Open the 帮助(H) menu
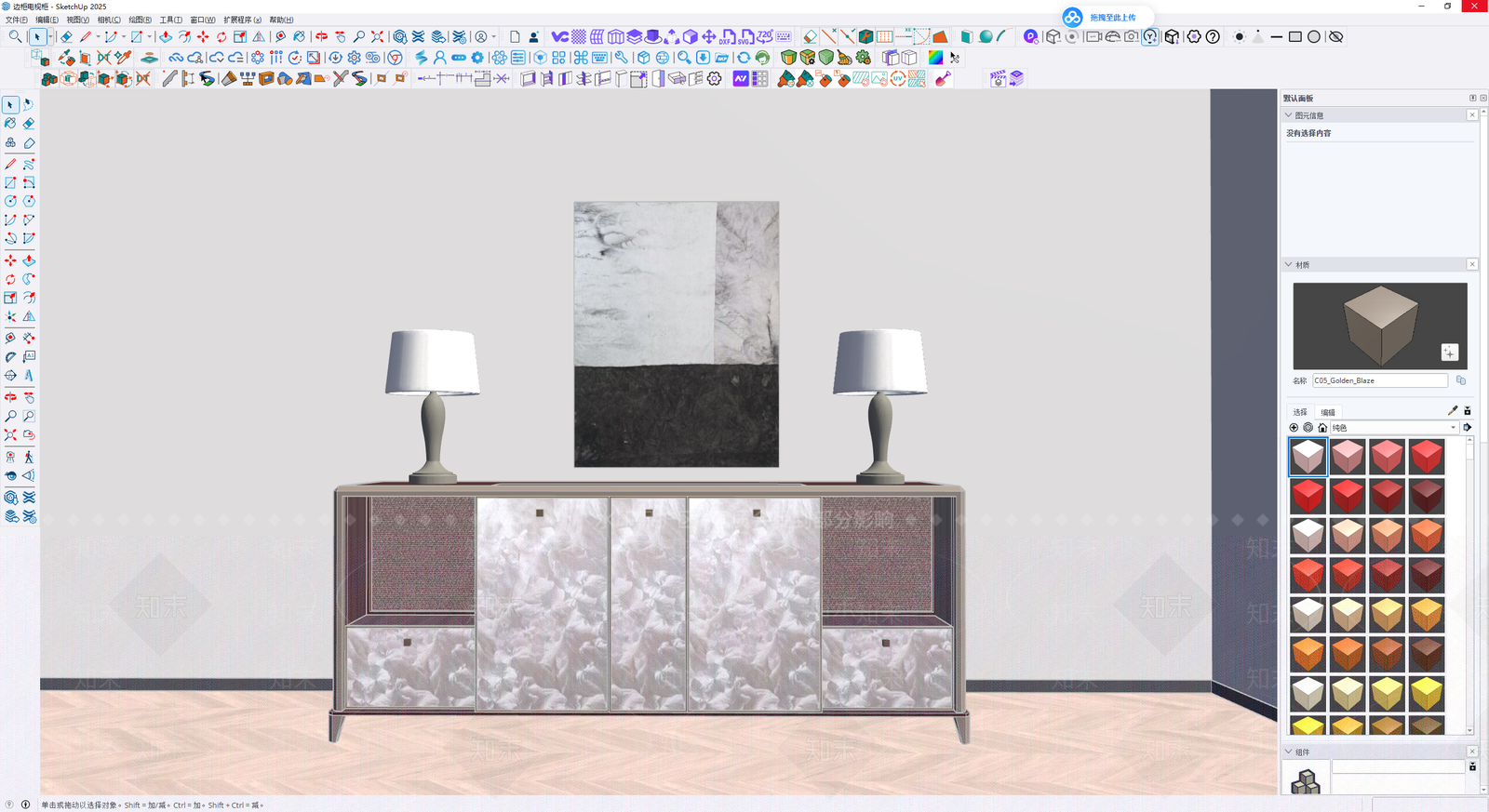 (281, 20)
